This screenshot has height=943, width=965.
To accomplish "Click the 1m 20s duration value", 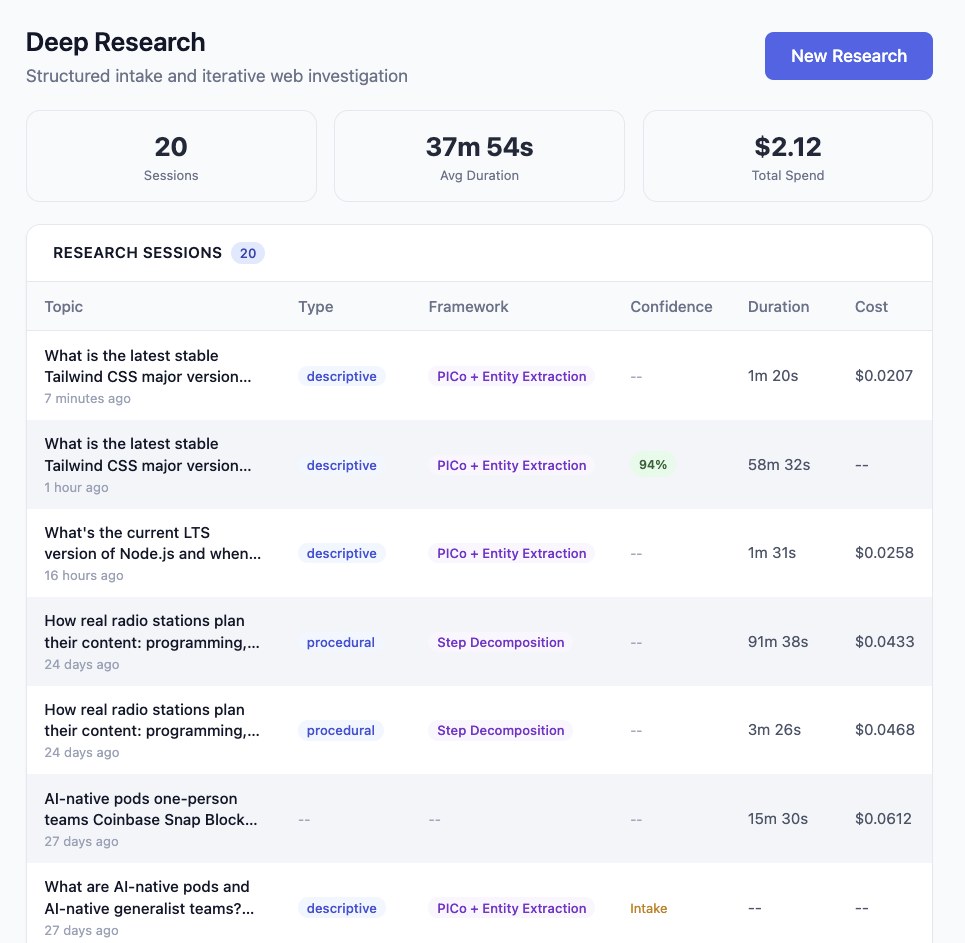I will tap(773, 375).
